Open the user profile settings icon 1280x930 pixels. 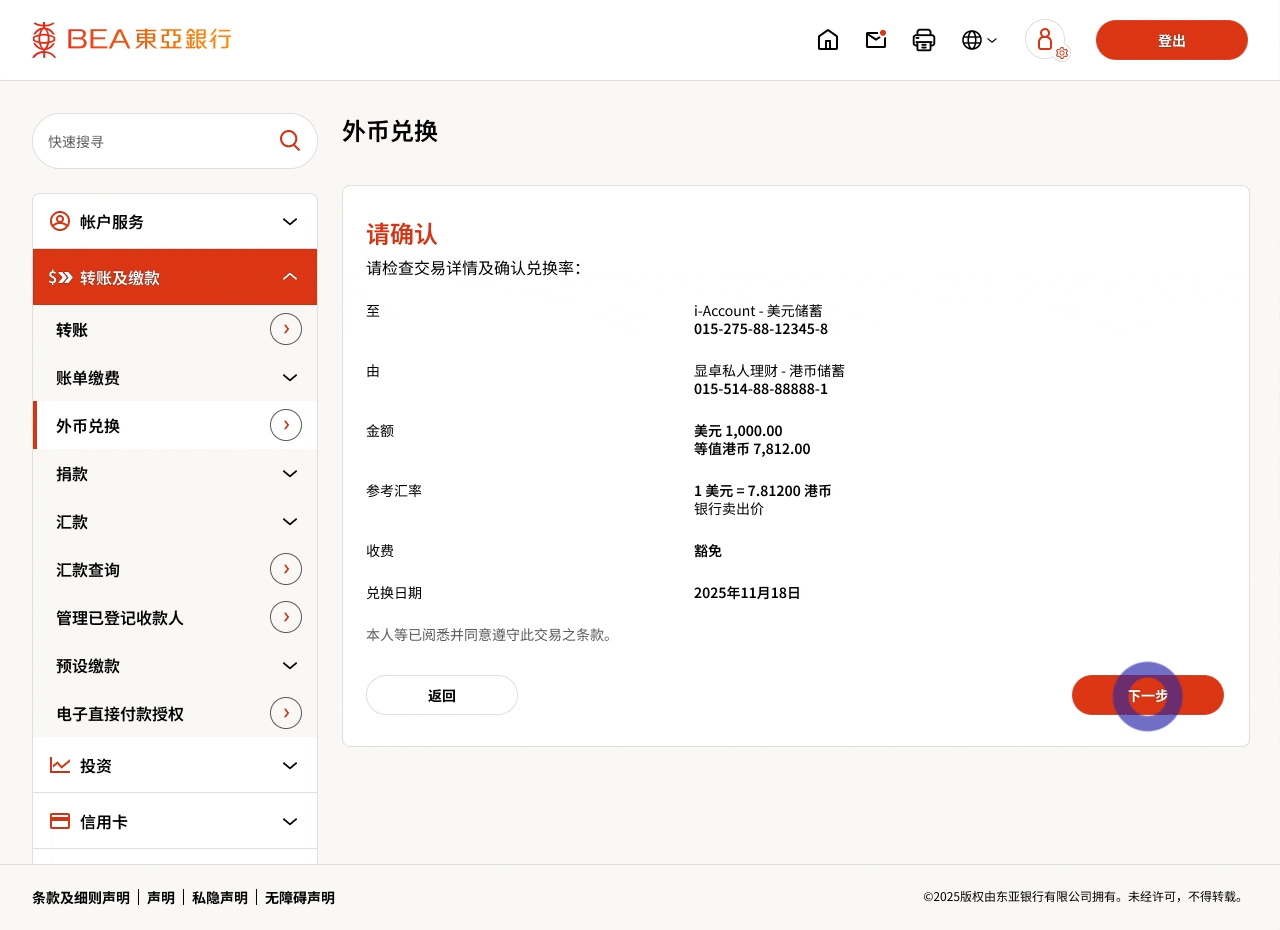[x=1046, y=40]
